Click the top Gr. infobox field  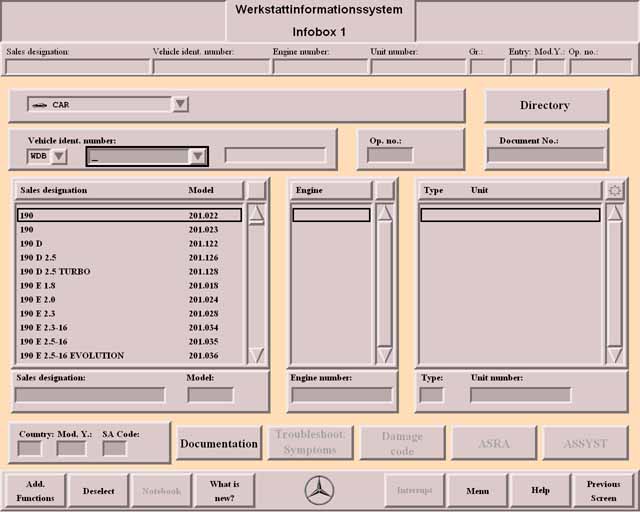(x=487, y=67)
